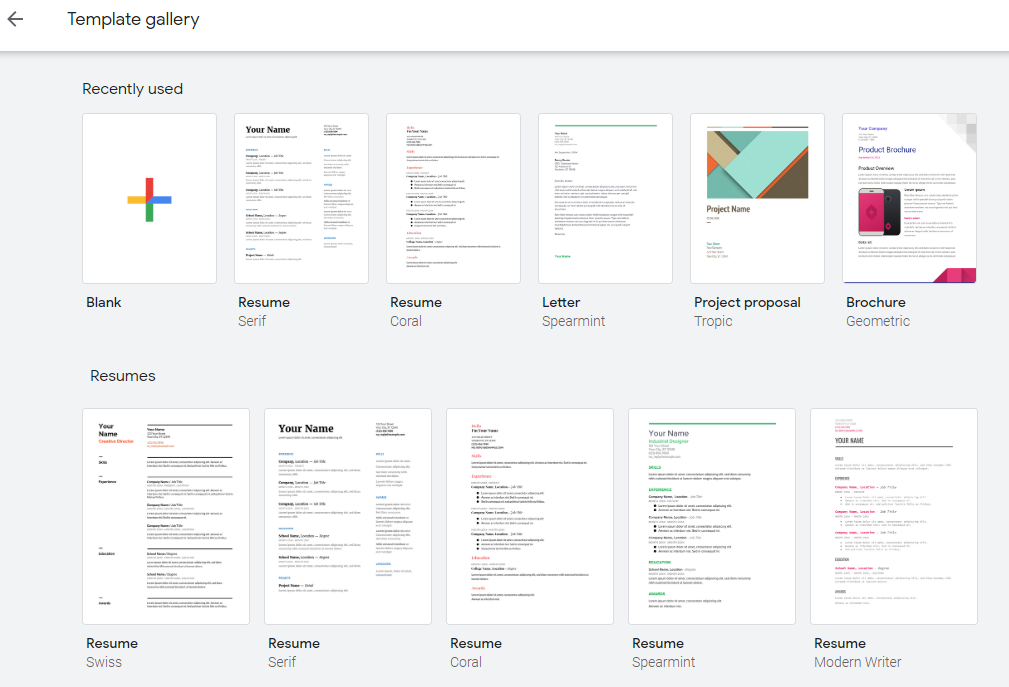The image size is (1009, 687).
Task: Choose the Resume Modern Writer thumbnail
Action: (x=894, y=517)
